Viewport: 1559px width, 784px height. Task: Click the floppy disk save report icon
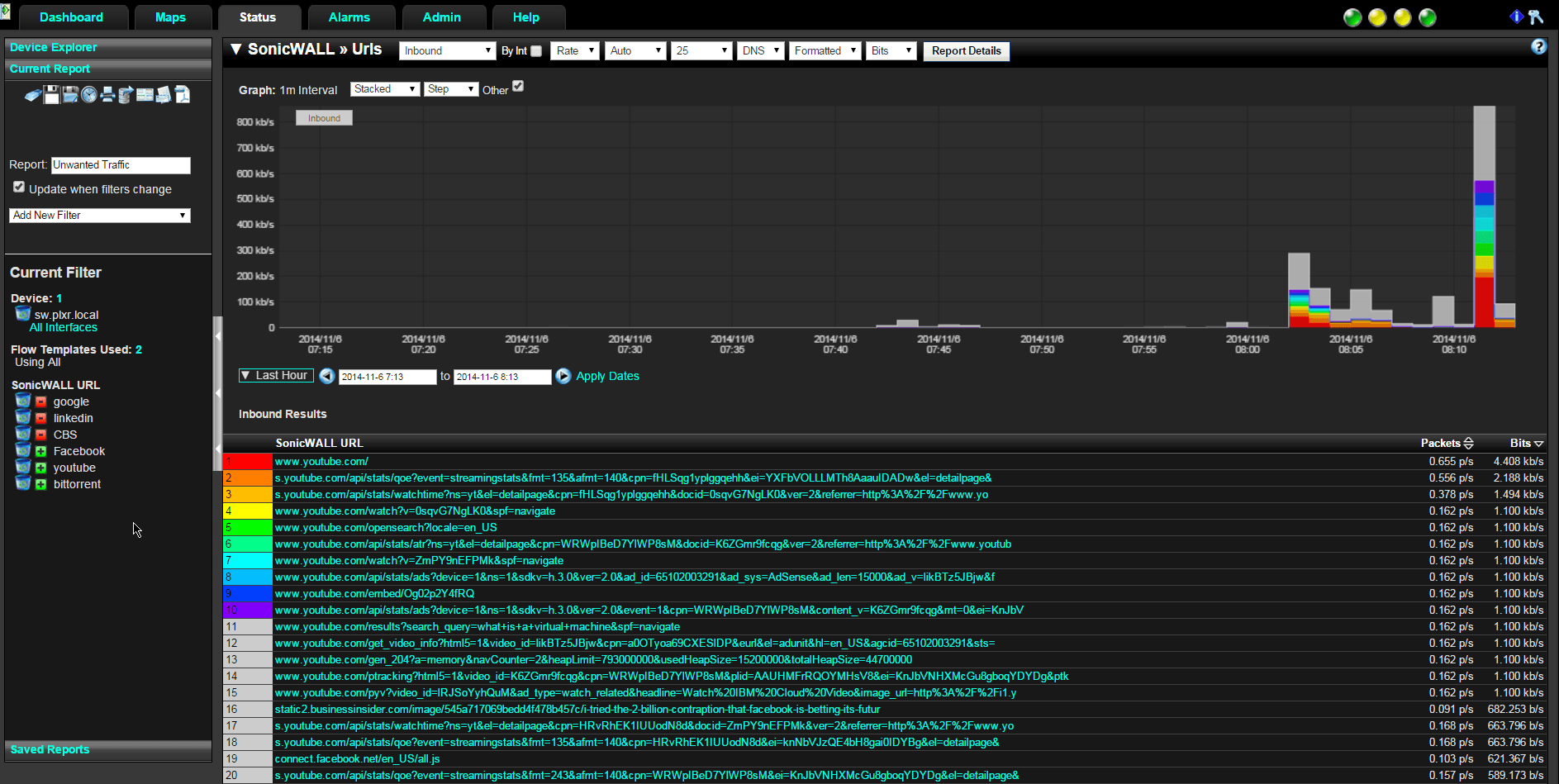click(x=51, y=95)
